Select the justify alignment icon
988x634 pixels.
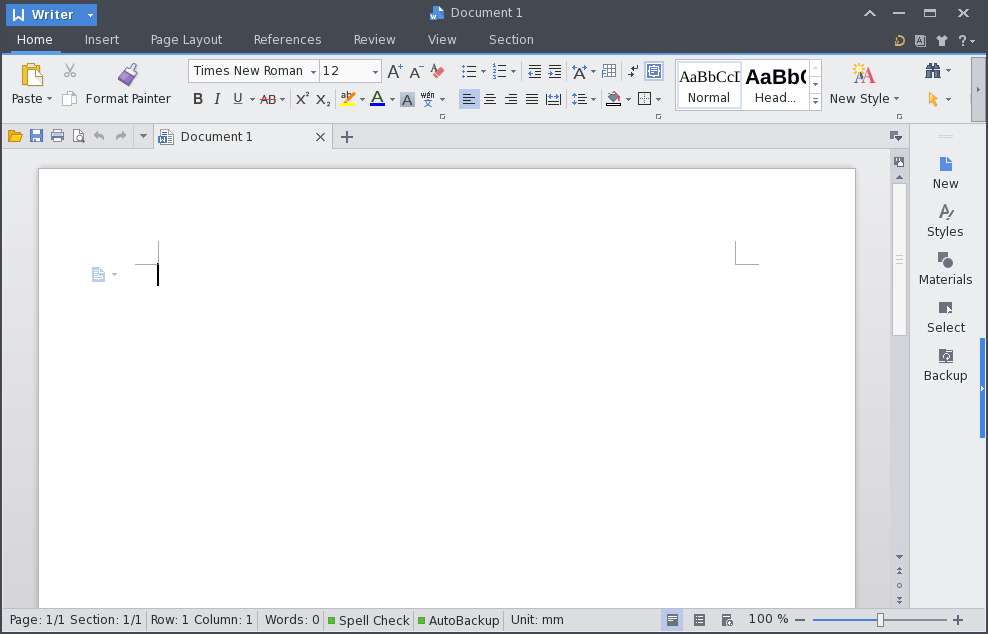point(532,99)
